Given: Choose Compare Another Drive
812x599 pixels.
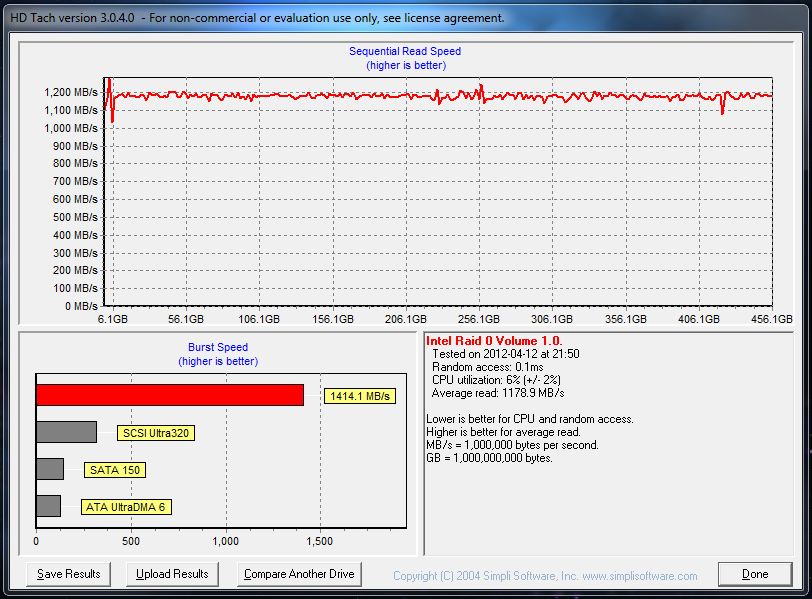Looking at the screenshot, I should [x=299, y=574].
